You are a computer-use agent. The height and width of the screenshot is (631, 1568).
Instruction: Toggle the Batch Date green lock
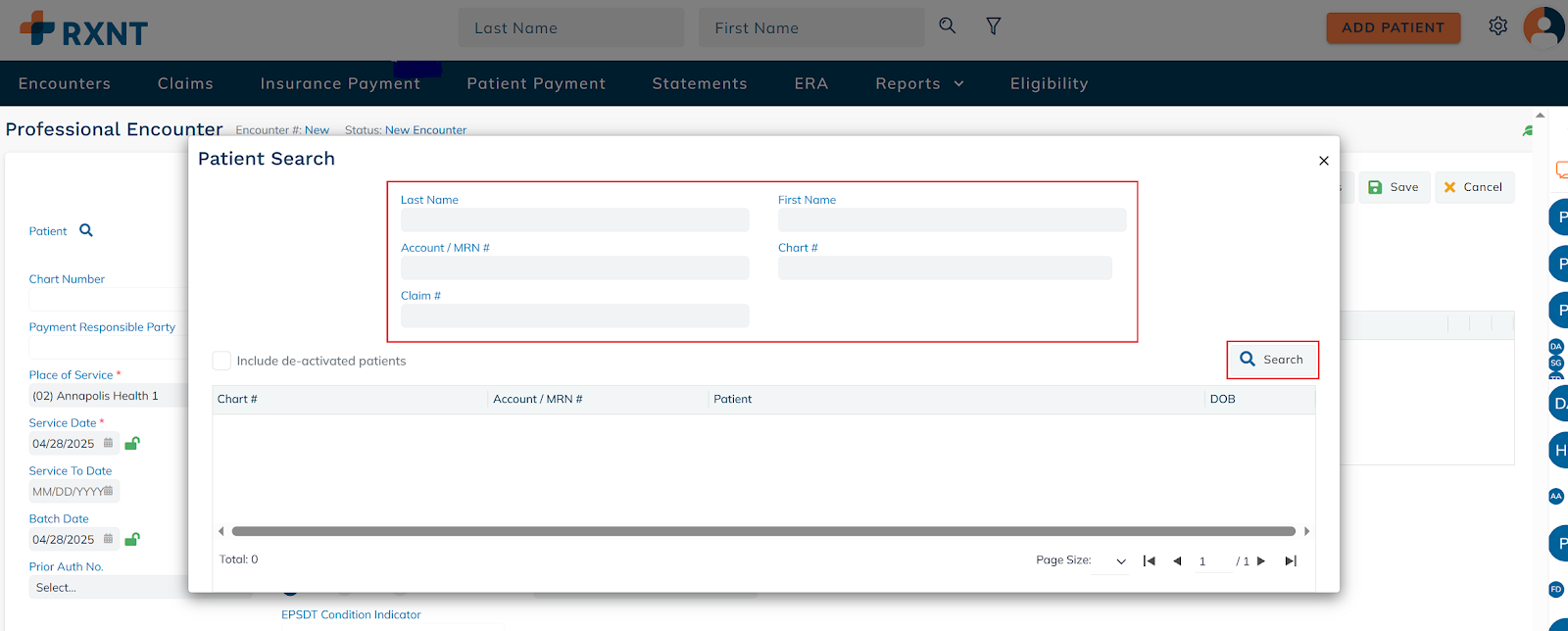132,539
